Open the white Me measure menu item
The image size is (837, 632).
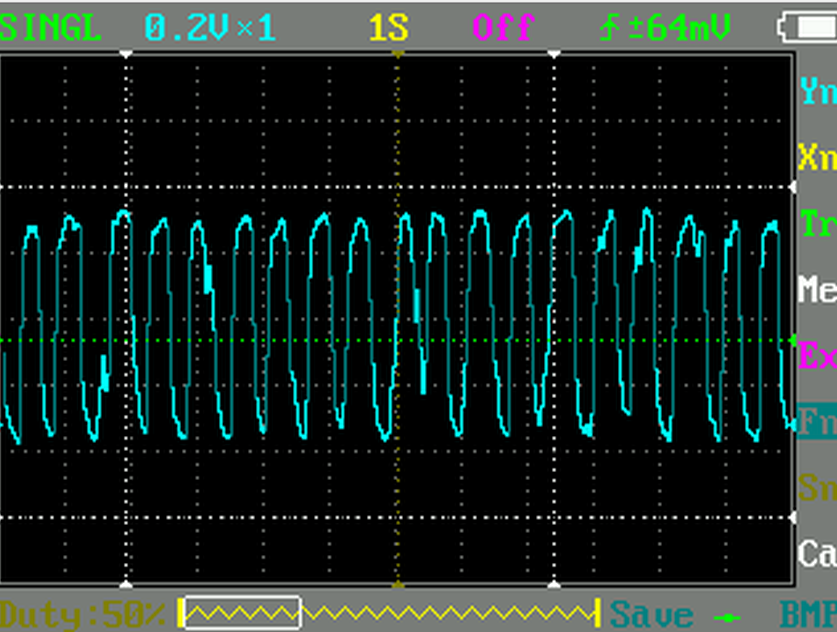(818, 289)
